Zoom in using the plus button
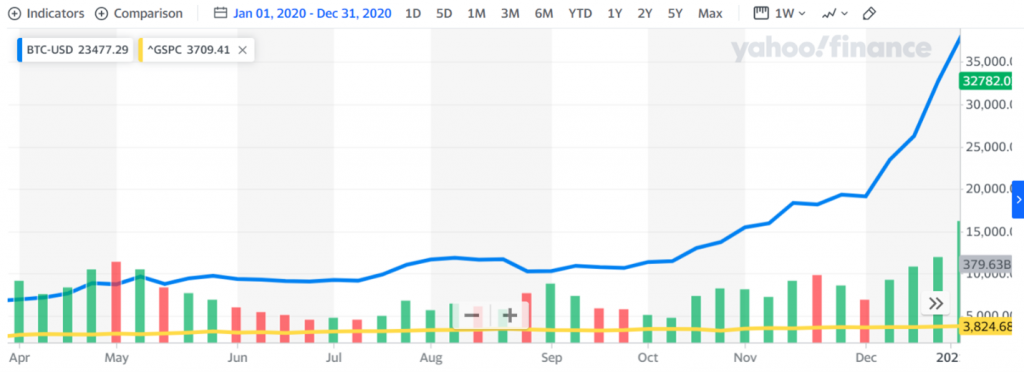This screenshot has width=1024, height=372. 509,316
